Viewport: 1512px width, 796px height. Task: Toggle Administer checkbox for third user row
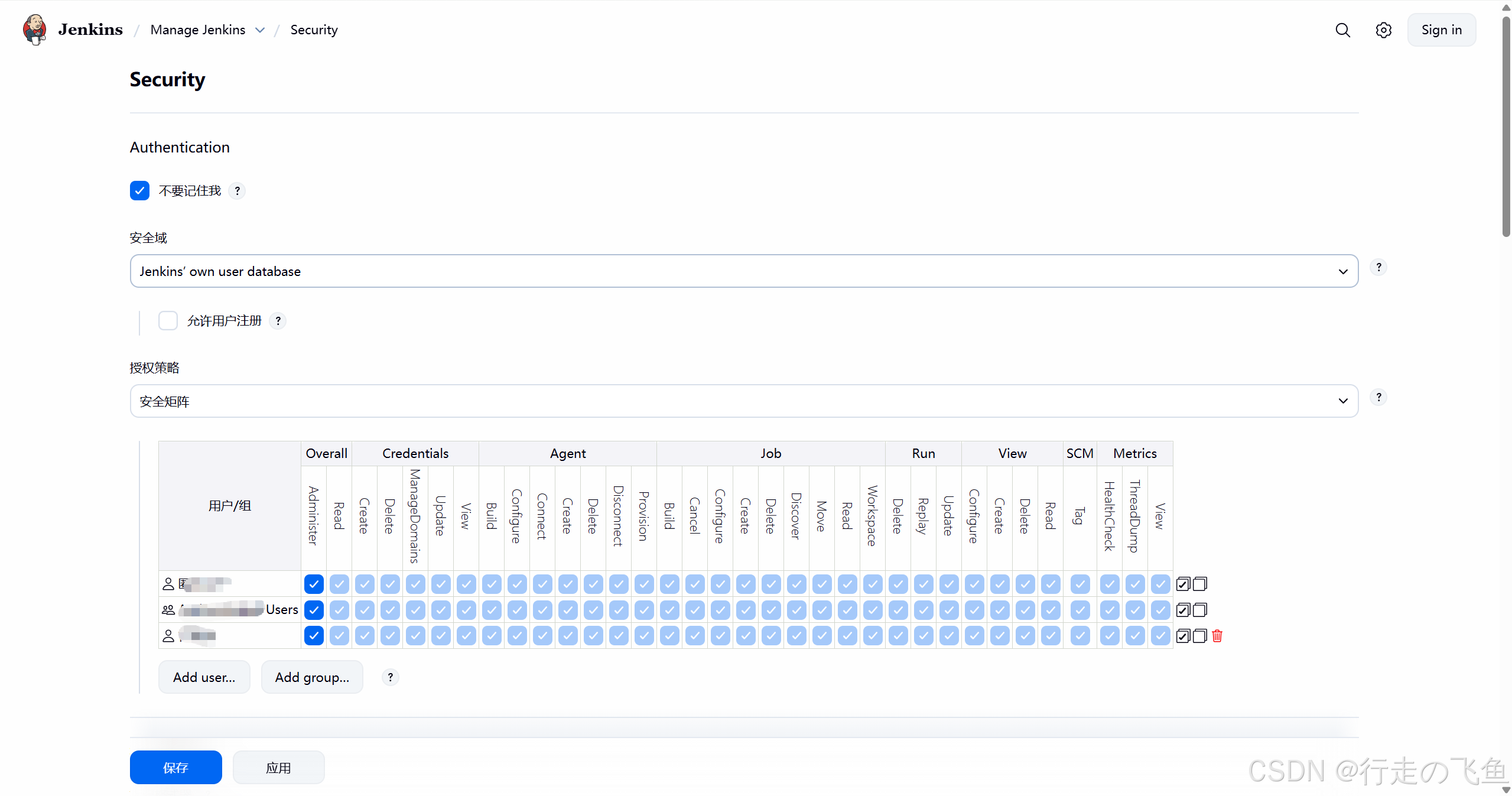tap(314, 636)
